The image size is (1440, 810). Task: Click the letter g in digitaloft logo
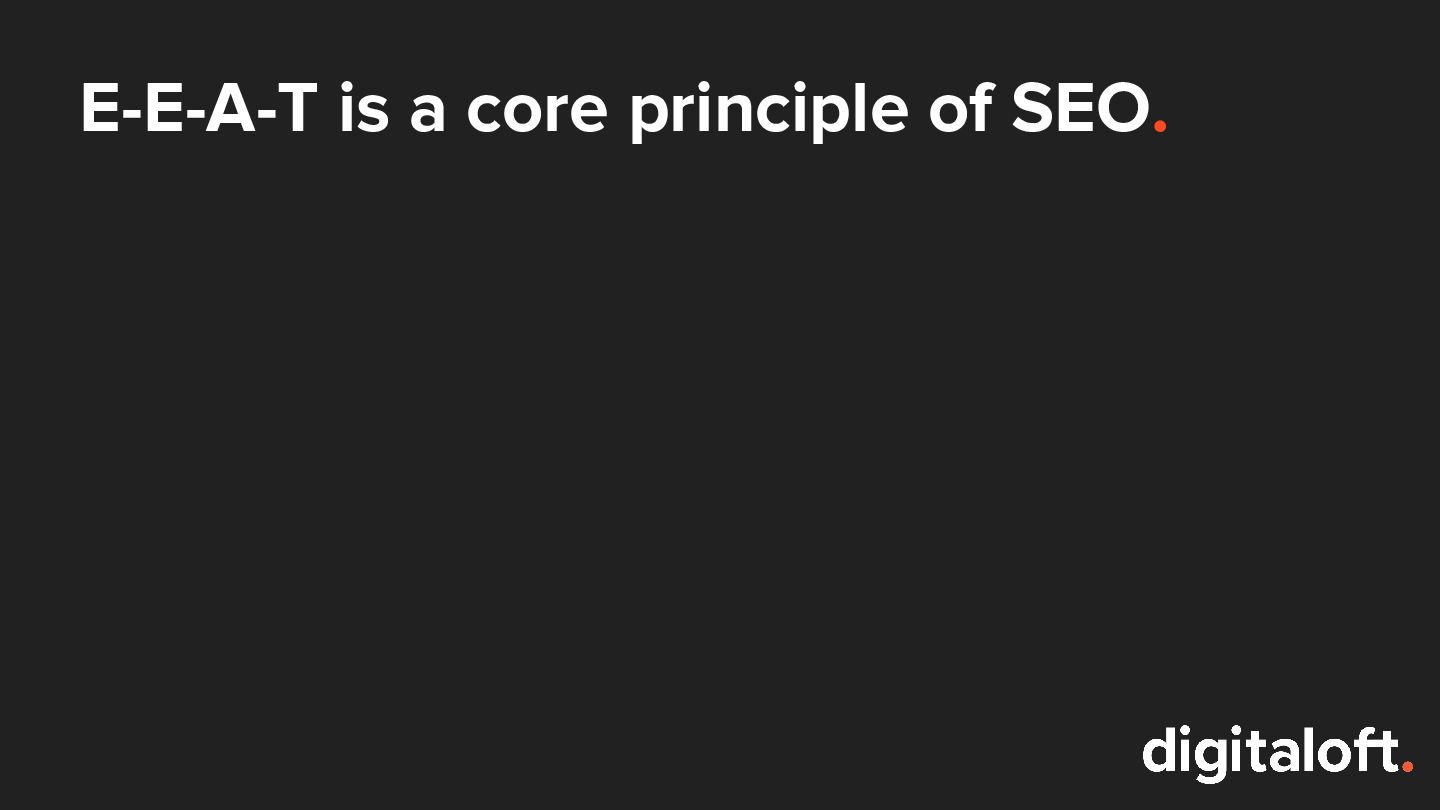click(1213, 762)
